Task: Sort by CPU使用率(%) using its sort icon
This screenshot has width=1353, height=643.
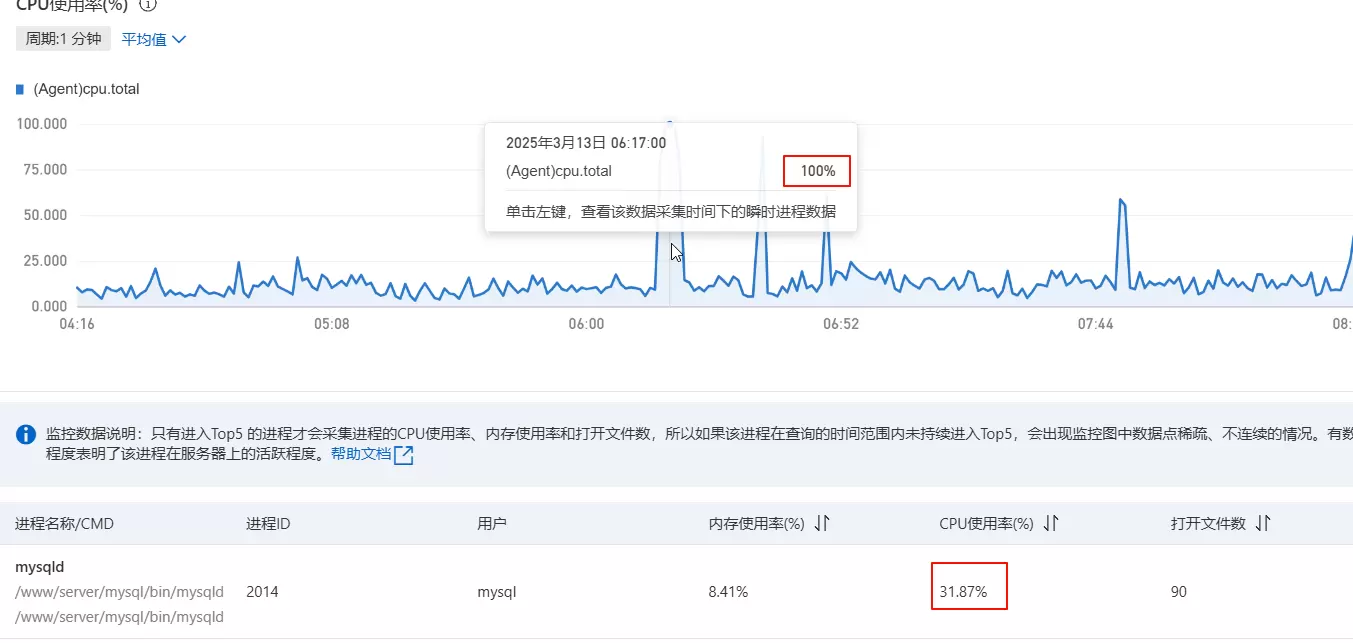Action: pyautogui.click(x=1051, y=523)
